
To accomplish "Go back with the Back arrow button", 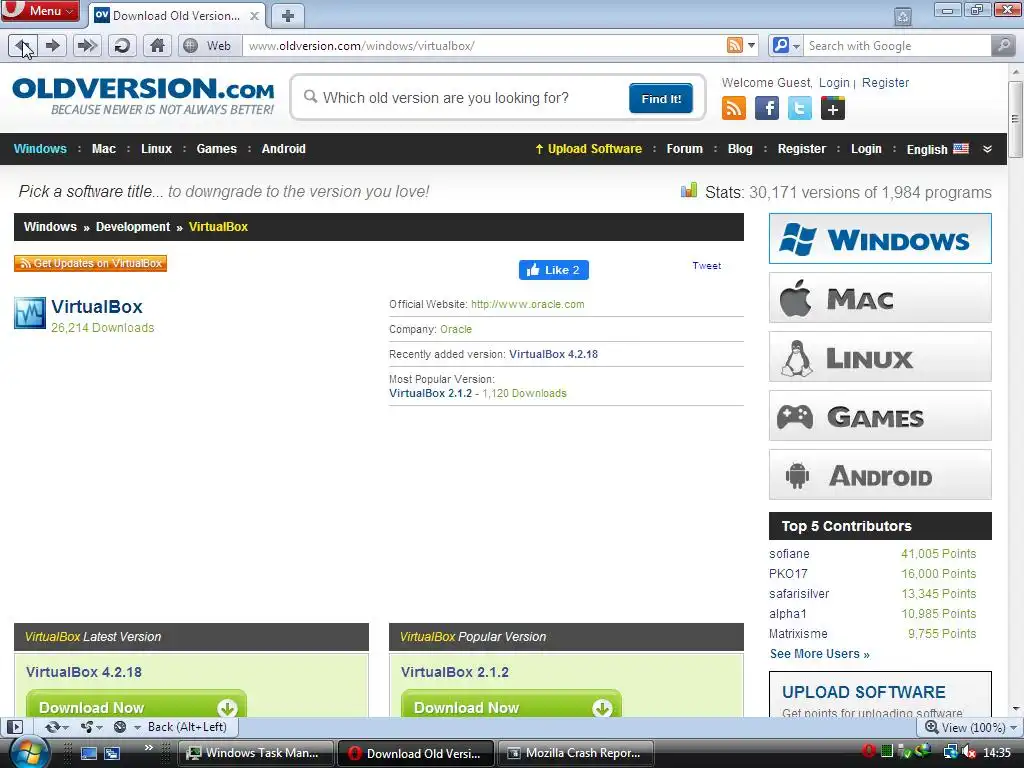I will point(23,46).
